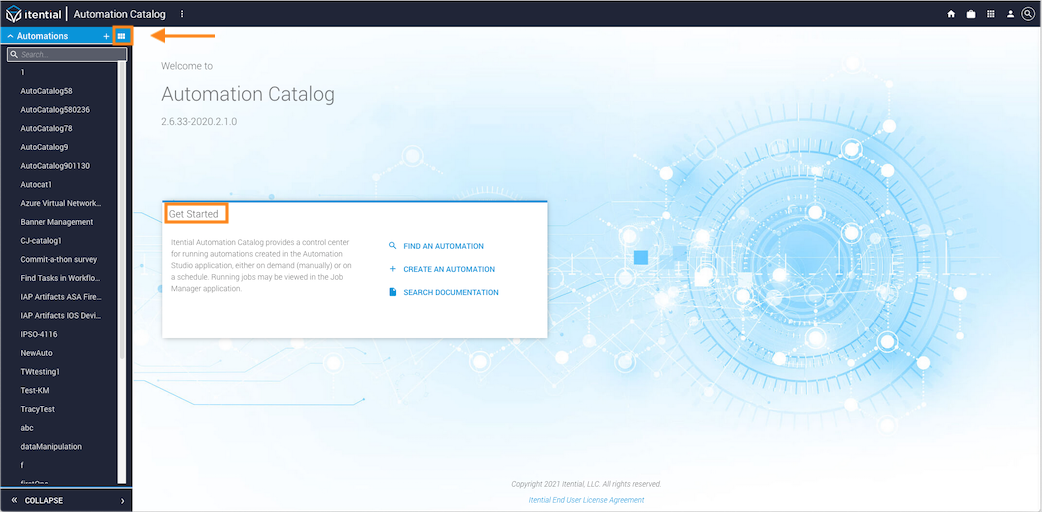Open the vertical three-dot menu beside Automation Catalog
The image size is (1042, 512).
(182, 14)
